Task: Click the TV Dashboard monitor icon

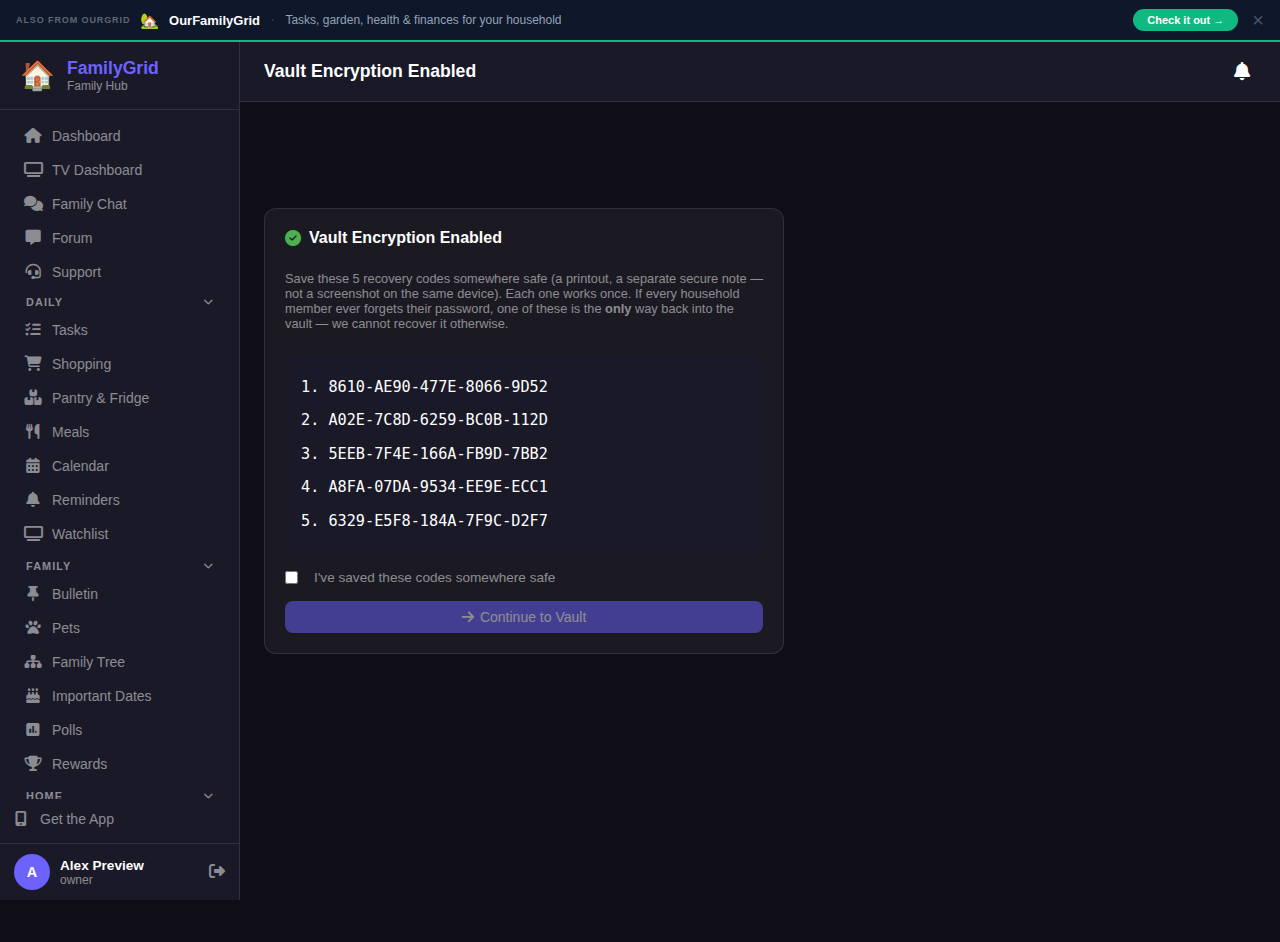Action: point(33,170)
